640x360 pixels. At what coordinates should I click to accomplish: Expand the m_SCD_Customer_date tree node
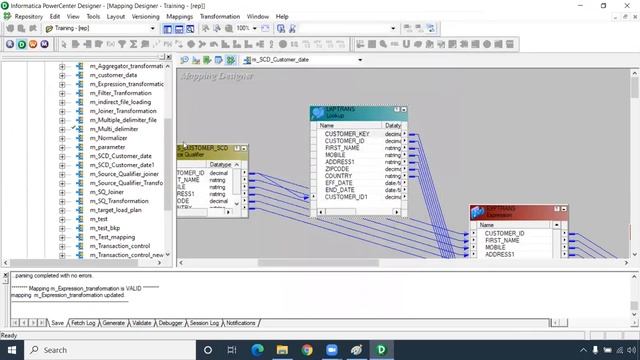62,156
